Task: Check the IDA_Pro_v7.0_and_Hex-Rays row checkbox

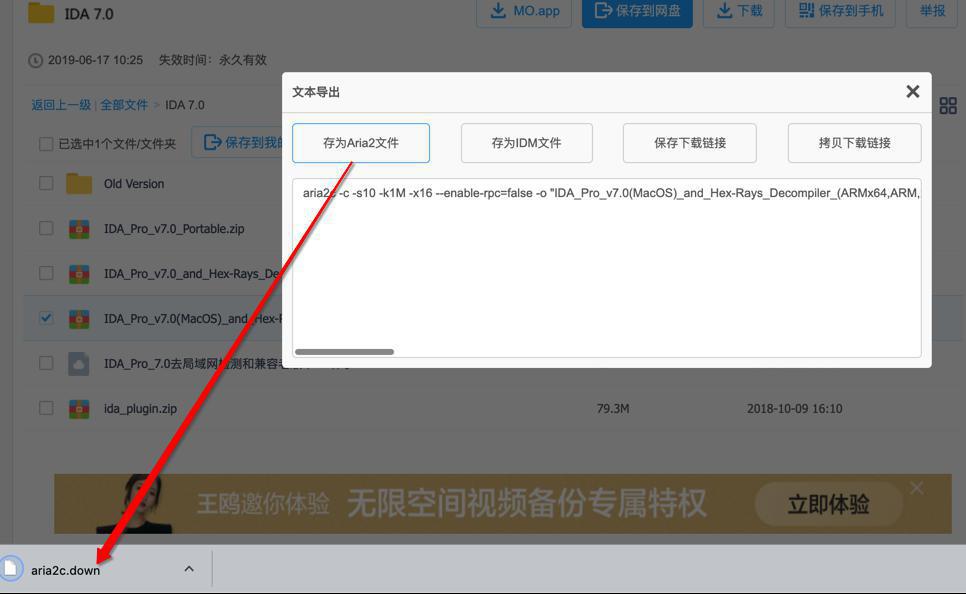Action: coord(46,273)
